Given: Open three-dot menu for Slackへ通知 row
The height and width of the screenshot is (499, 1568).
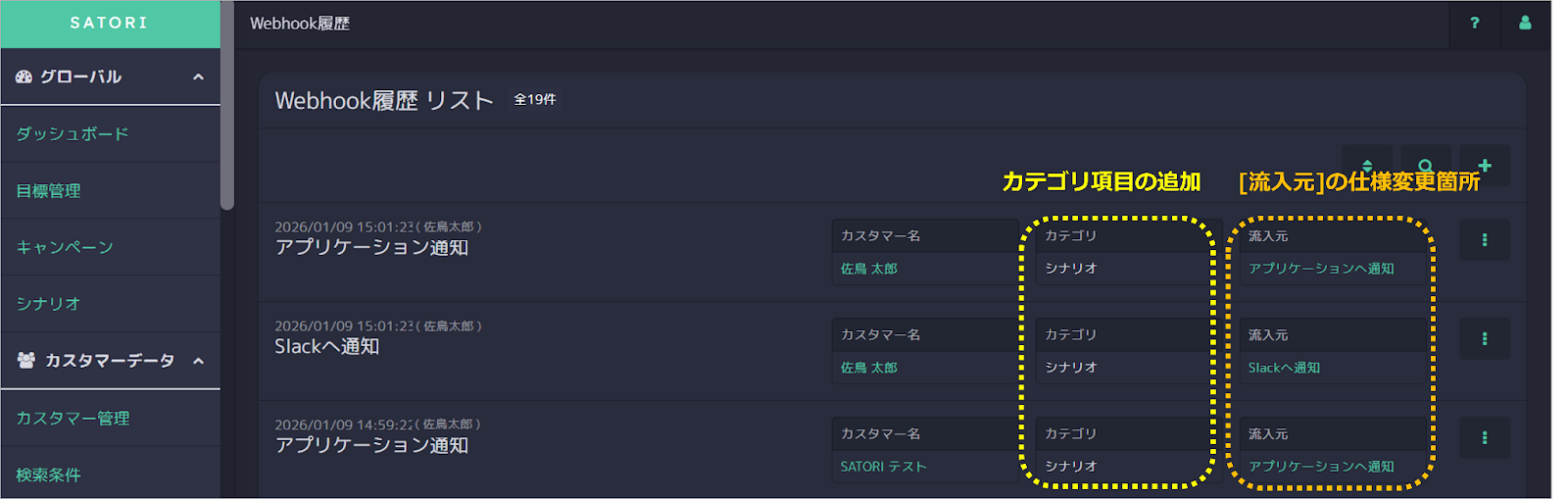Looking at the screenshot, I should (1485, 339).
